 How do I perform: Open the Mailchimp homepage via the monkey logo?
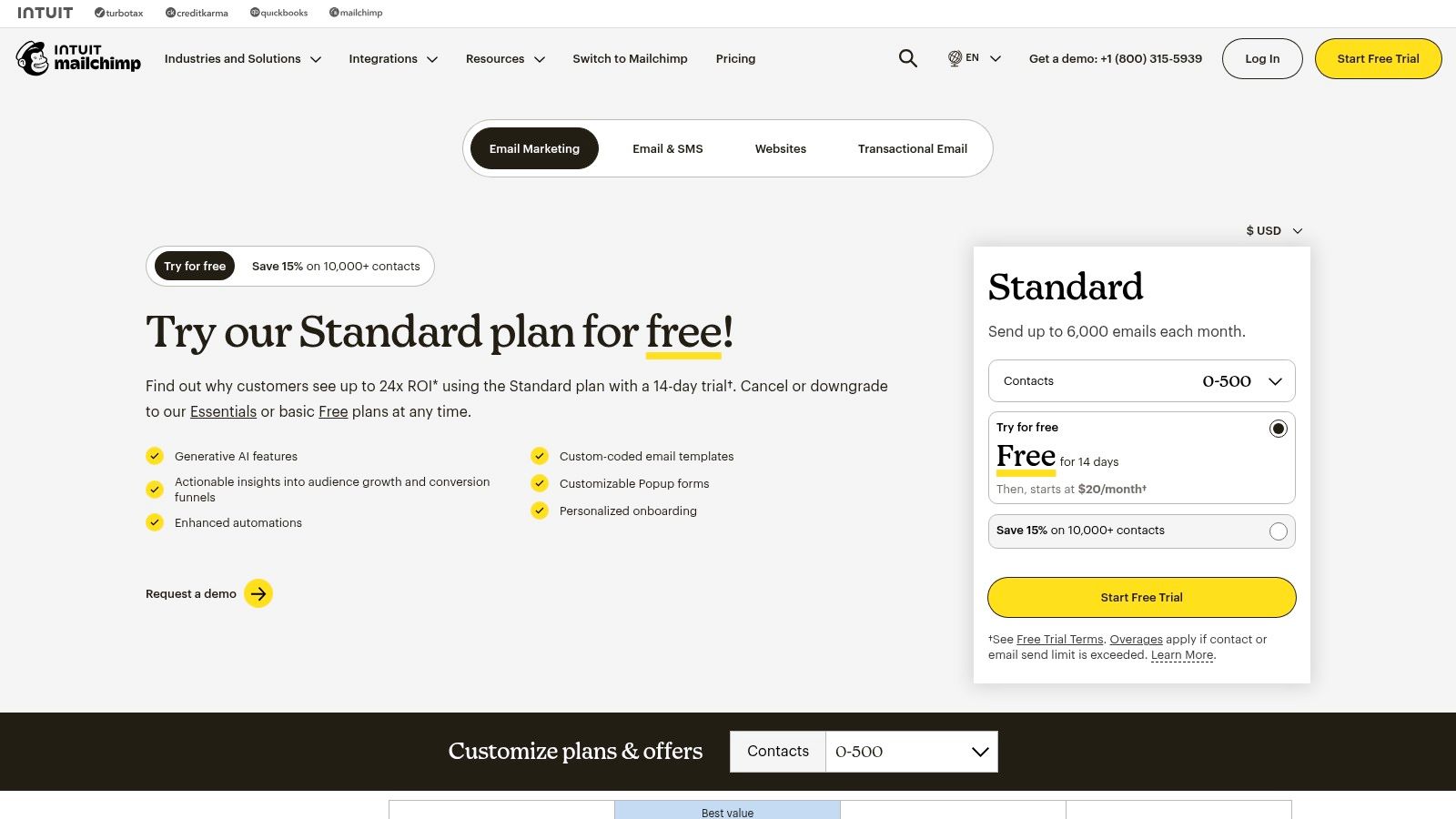(x=34, y=58)
